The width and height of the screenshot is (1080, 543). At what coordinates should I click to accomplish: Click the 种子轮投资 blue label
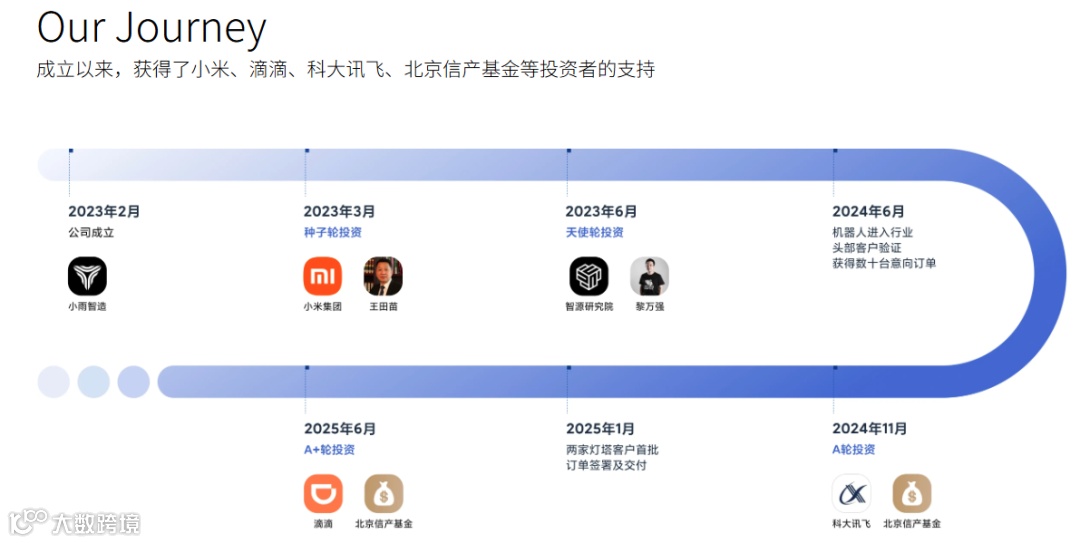[333, 232]
